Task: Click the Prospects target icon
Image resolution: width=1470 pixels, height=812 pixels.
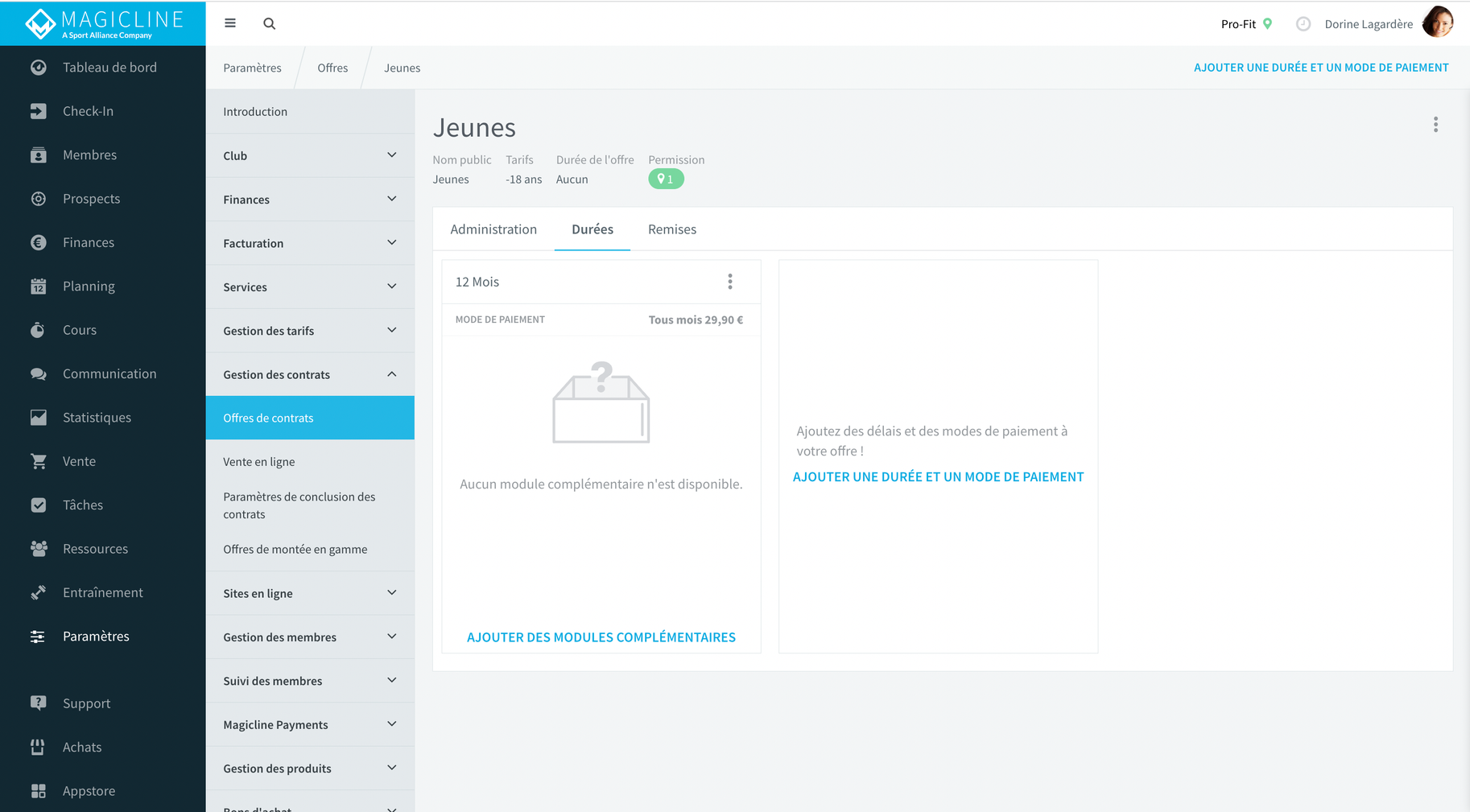Action: [38, 199]
